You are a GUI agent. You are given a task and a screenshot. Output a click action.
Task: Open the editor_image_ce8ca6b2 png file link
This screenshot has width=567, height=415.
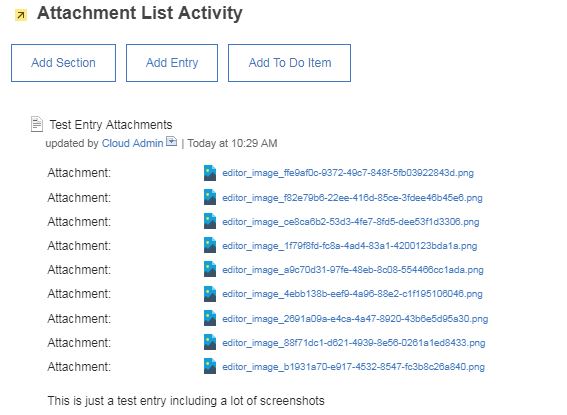pyautogui.click(x=351, y=221)
